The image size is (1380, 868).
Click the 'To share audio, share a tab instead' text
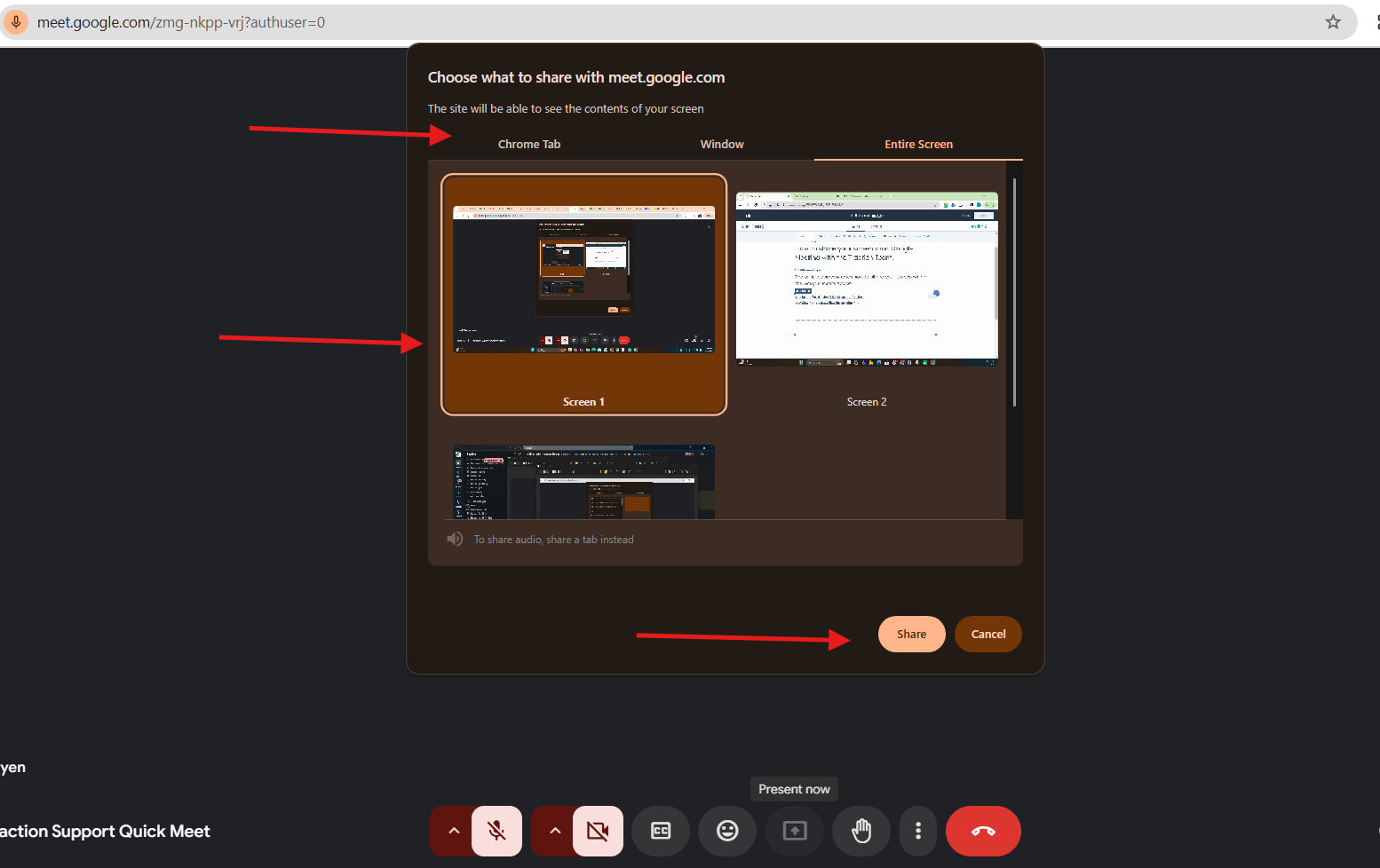553,539
